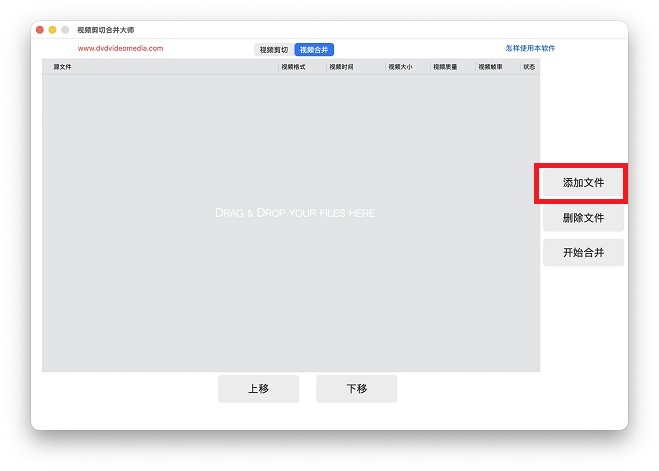Click the 视频帧率 column header

coord(490,67)
